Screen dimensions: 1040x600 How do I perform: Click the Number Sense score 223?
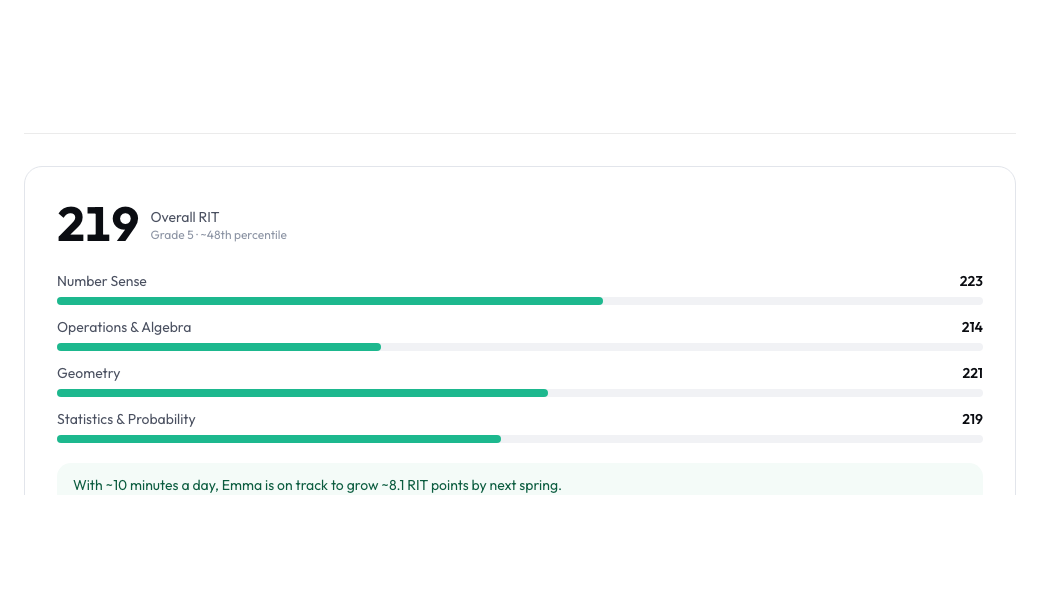pyautogui.click(x=971, y=281)
